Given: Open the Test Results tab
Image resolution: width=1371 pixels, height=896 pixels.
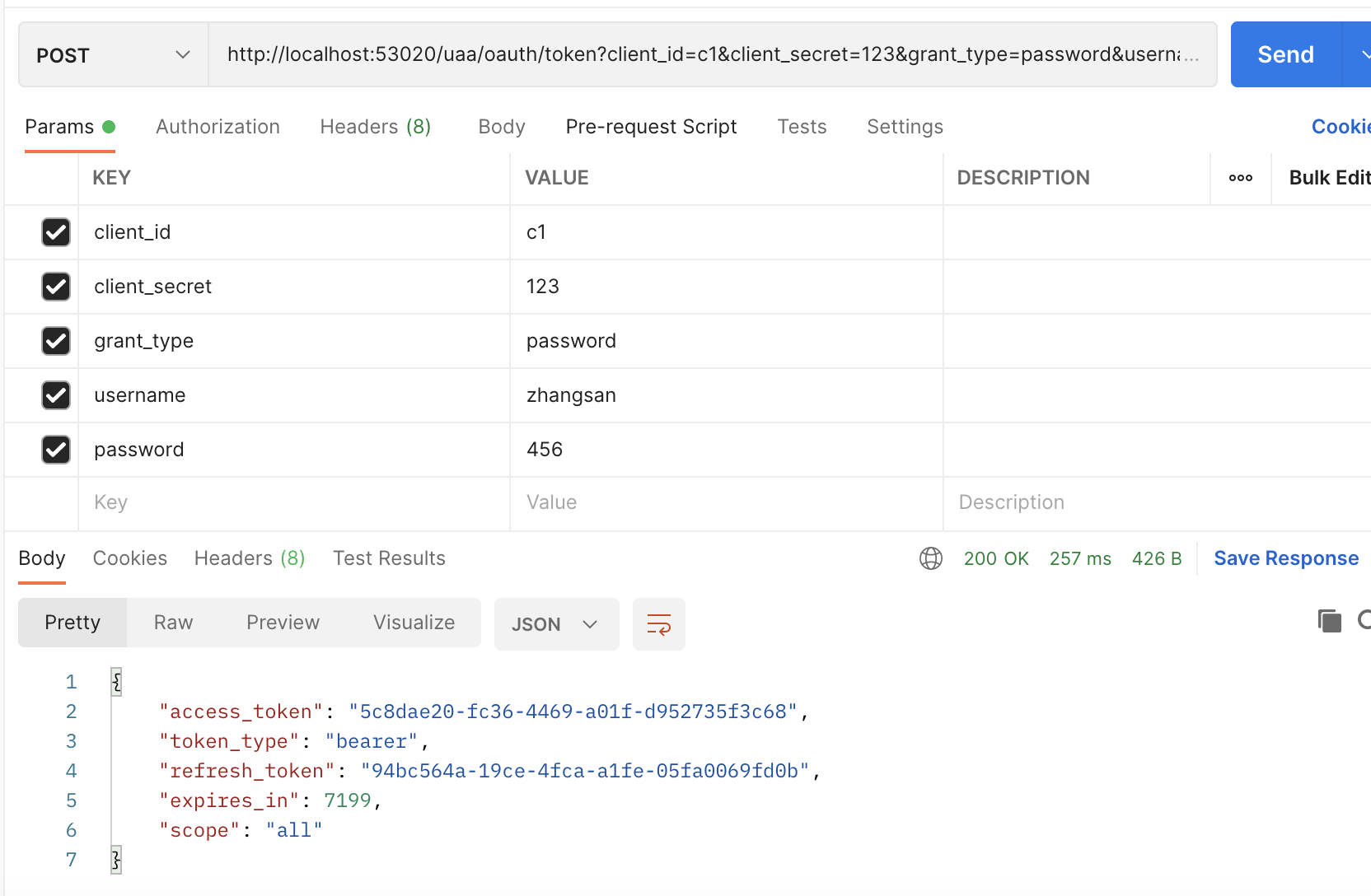Looking at the screenshot, I should [x=389, y=558].
